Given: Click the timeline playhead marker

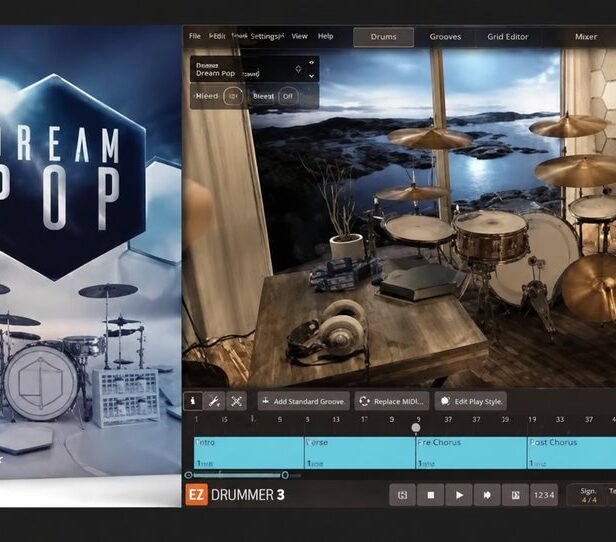Looking at the screenshot, I should point(416,427).
